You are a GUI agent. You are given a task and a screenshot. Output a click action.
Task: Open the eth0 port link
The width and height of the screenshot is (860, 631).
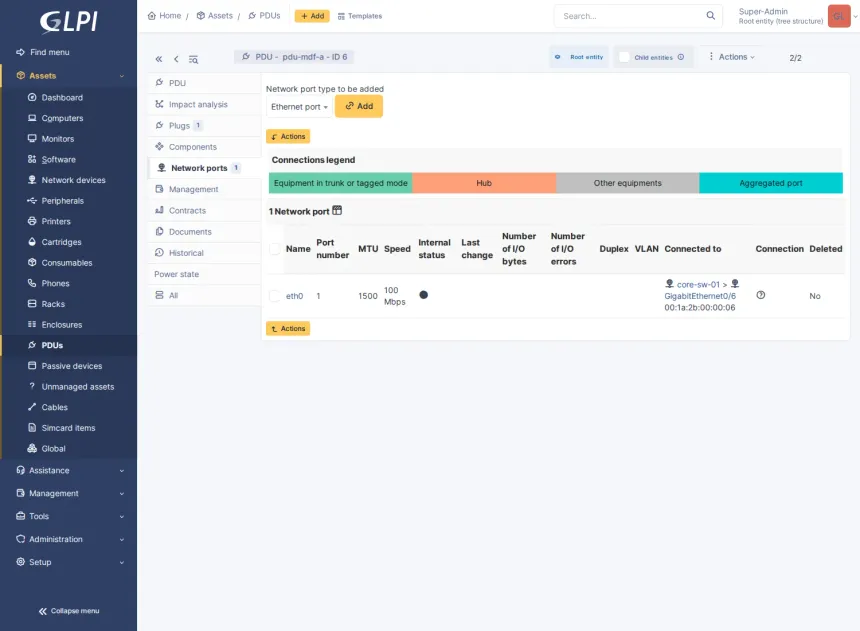pyautogui.click(x=295, y=296)
